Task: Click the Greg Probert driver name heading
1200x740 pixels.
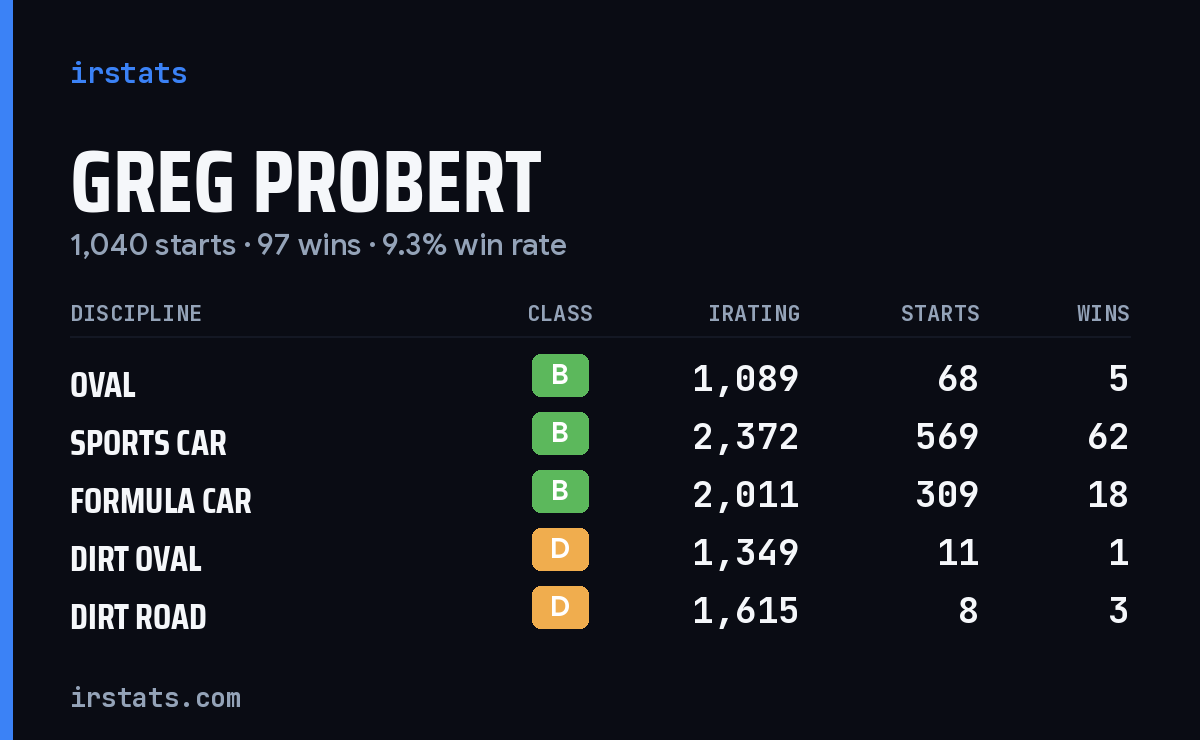Action: point(306,183)
